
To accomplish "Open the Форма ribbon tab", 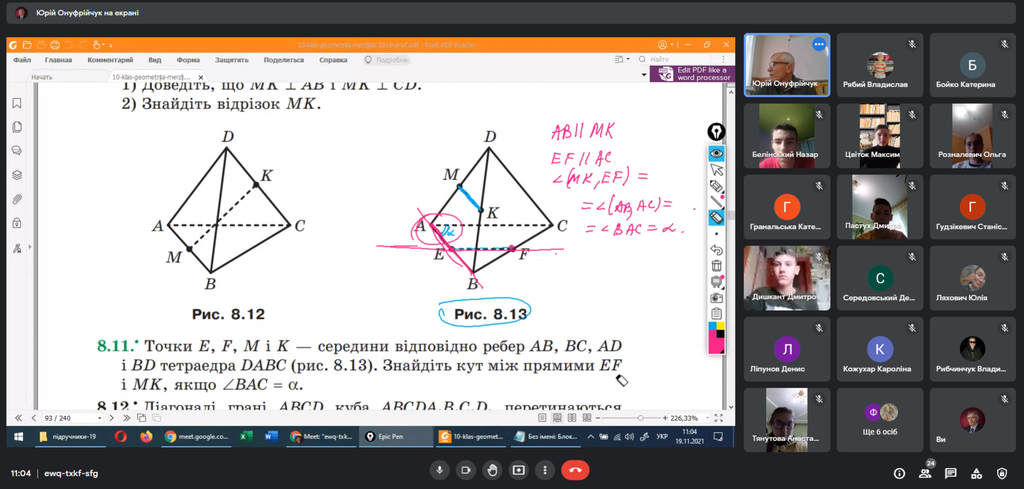I will point(188,60).
